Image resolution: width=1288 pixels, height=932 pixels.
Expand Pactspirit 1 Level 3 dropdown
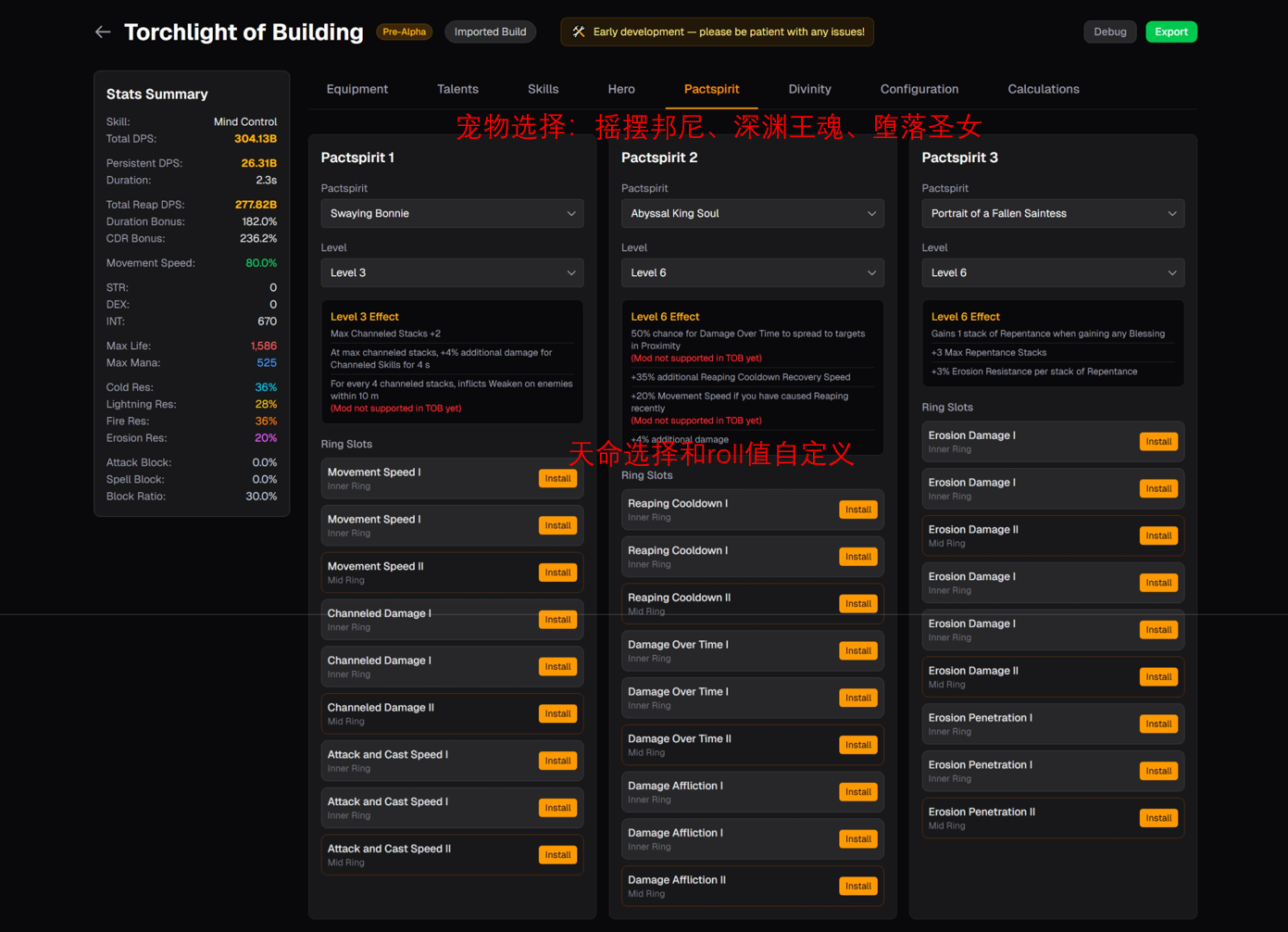click(x=452, y=272)
